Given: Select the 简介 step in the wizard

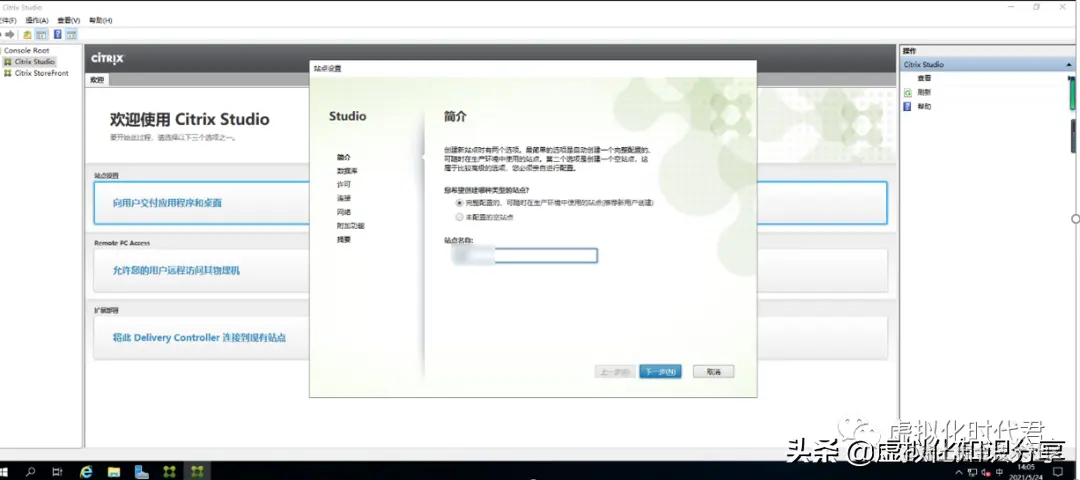Looking at the screenshot, I should [344, 157].
